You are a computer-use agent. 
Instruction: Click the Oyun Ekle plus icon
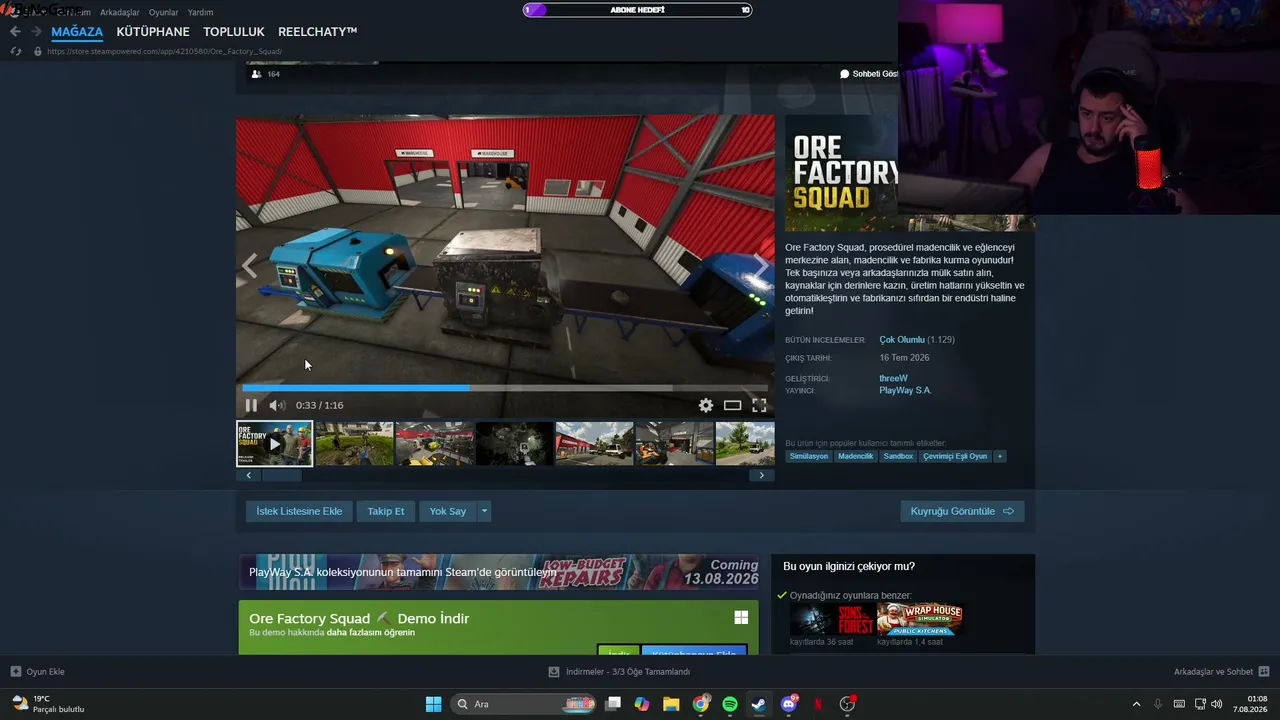[x=15, y=672]
